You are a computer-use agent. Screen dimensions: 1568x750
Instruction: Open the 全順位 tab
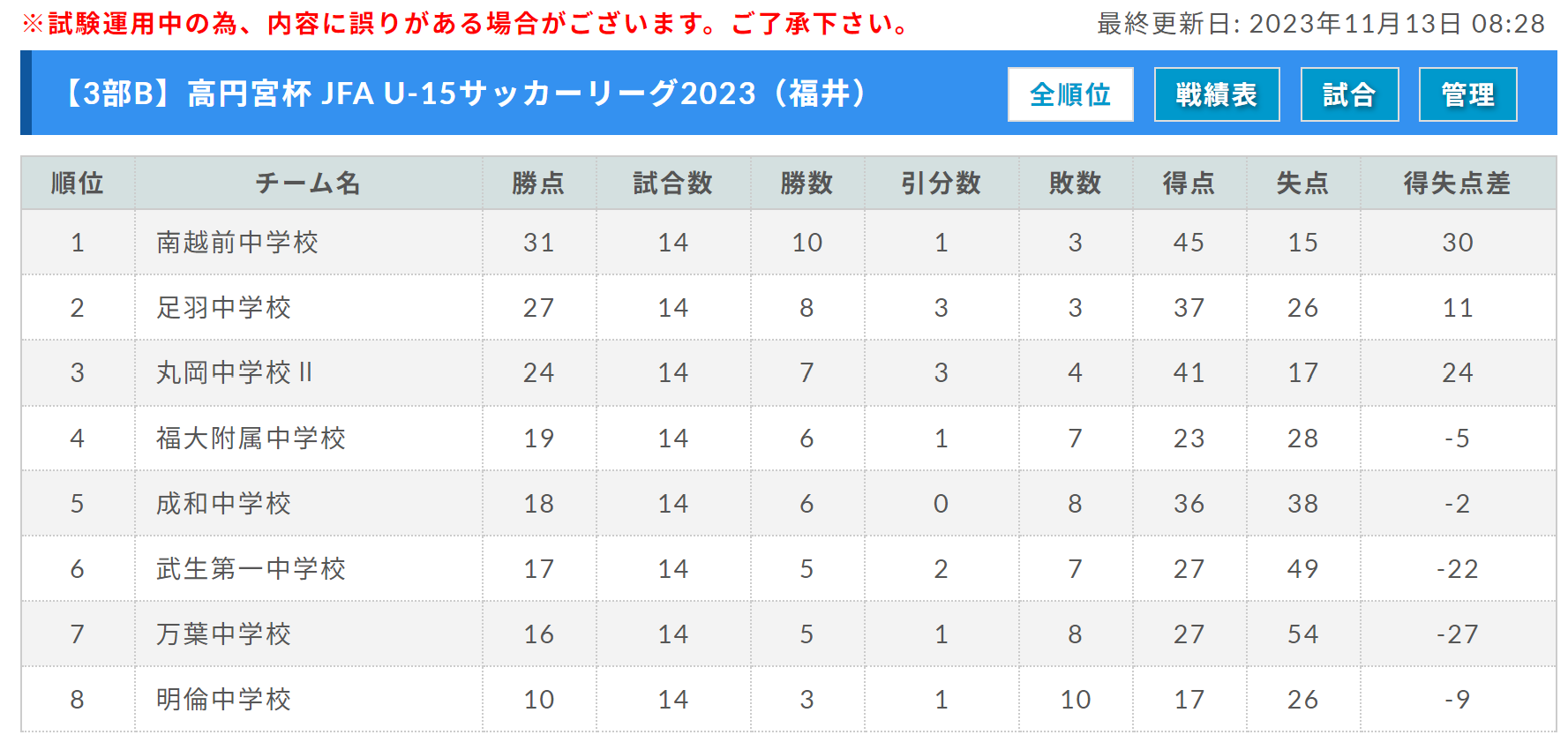click(x=1070, y=94)
